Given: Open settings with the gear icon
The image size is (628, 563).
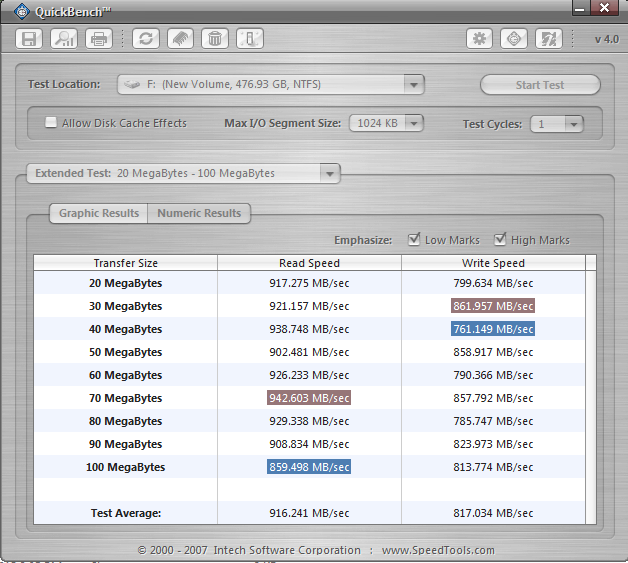Looking at the screenshot, I should (x=480, y=39).
